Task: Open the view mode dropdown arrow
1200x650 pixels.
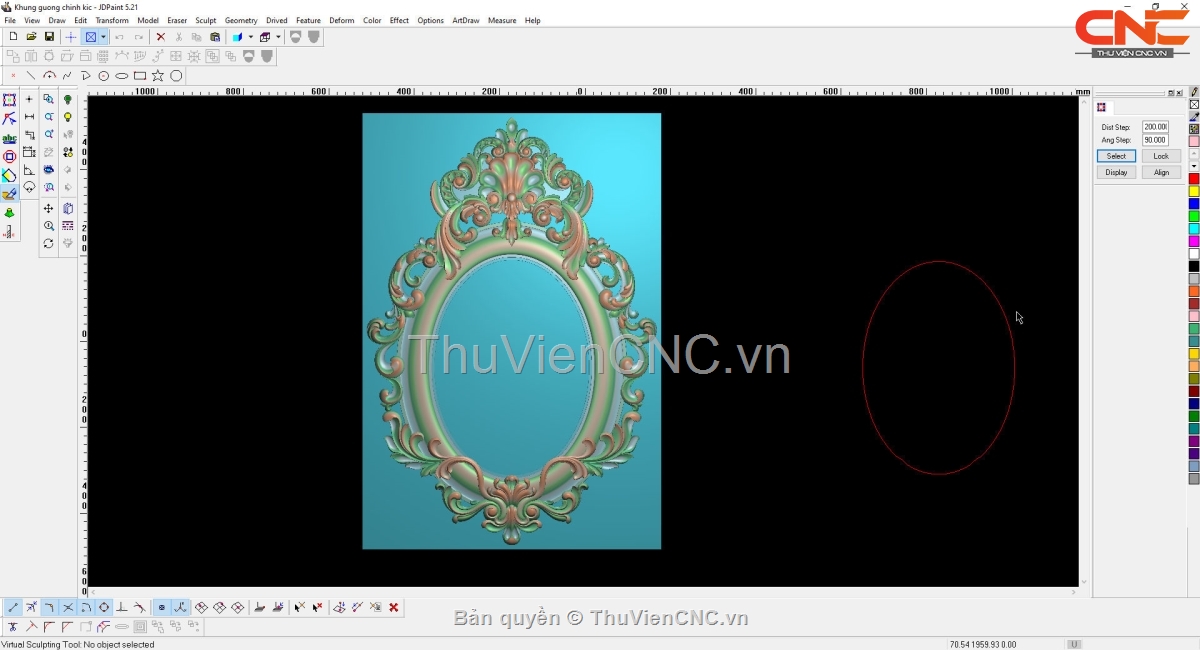Action: coord(103,37)
